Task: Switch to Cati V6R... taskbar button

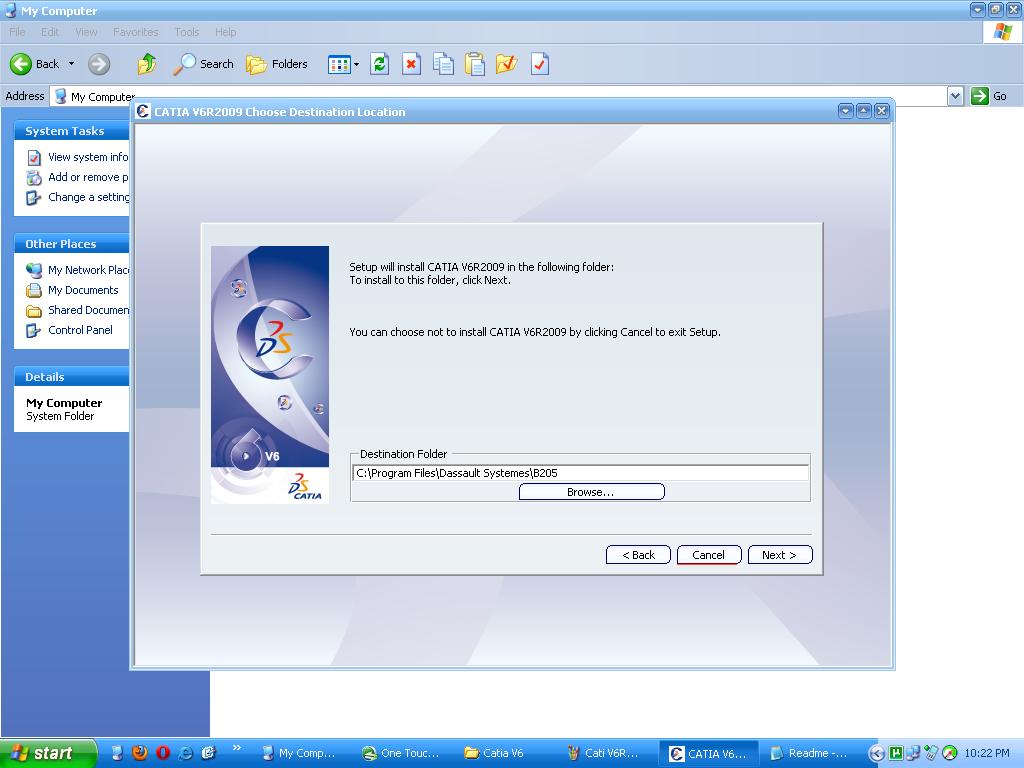Action: pos(607,753)
